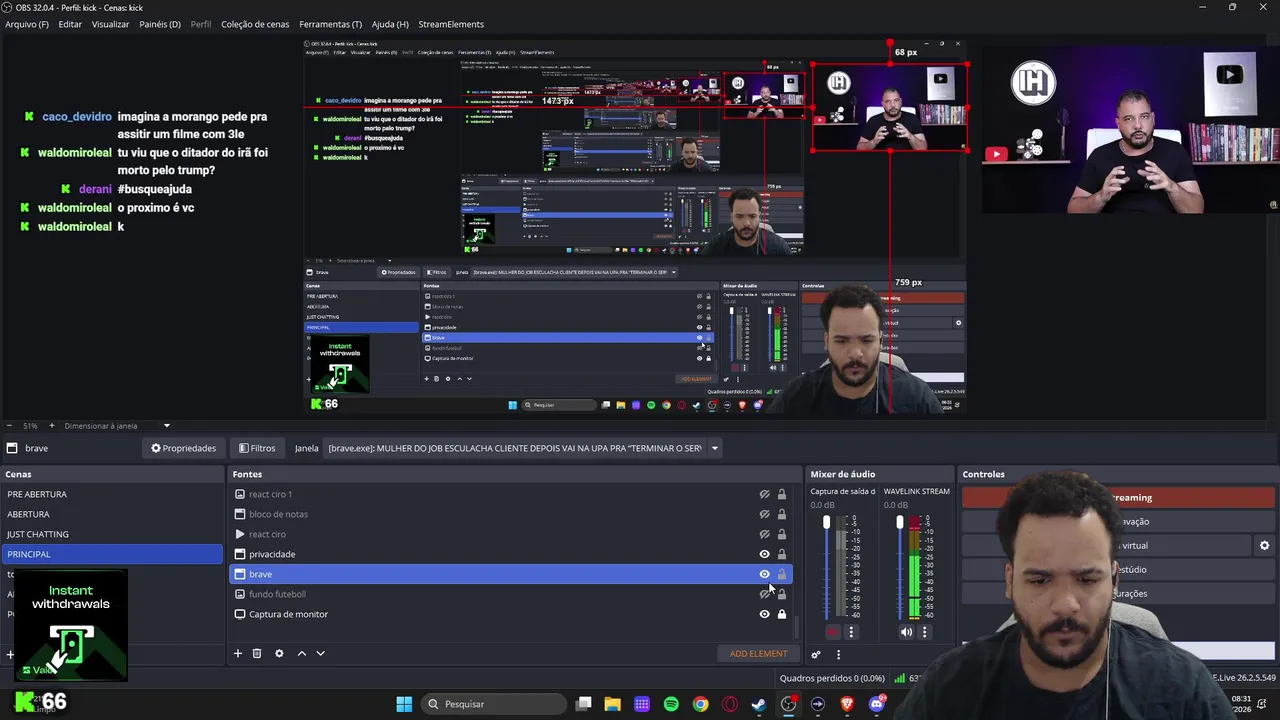Open Visualizar menu

coord(110,24)
